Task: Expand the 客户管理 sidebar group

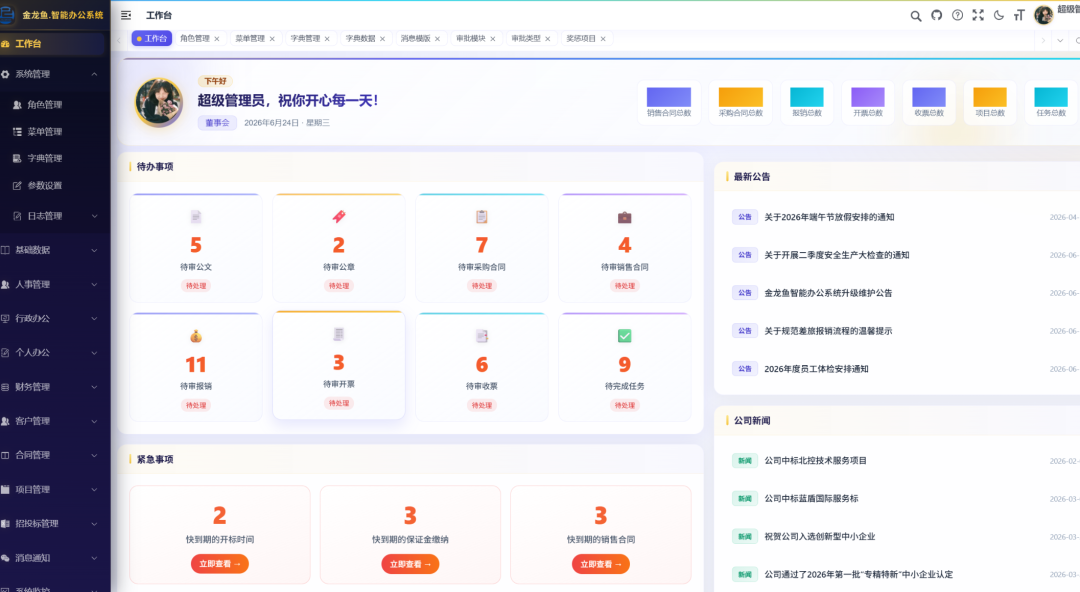Action: click(94, 421)
